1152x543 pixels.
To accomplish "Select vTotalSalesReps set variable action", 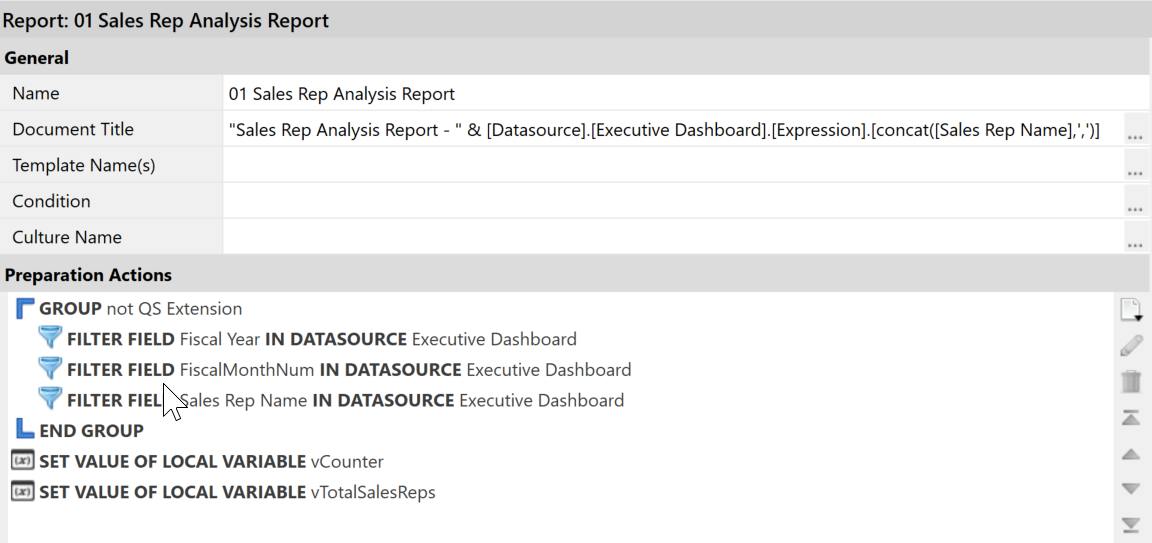I will (236, 492).
